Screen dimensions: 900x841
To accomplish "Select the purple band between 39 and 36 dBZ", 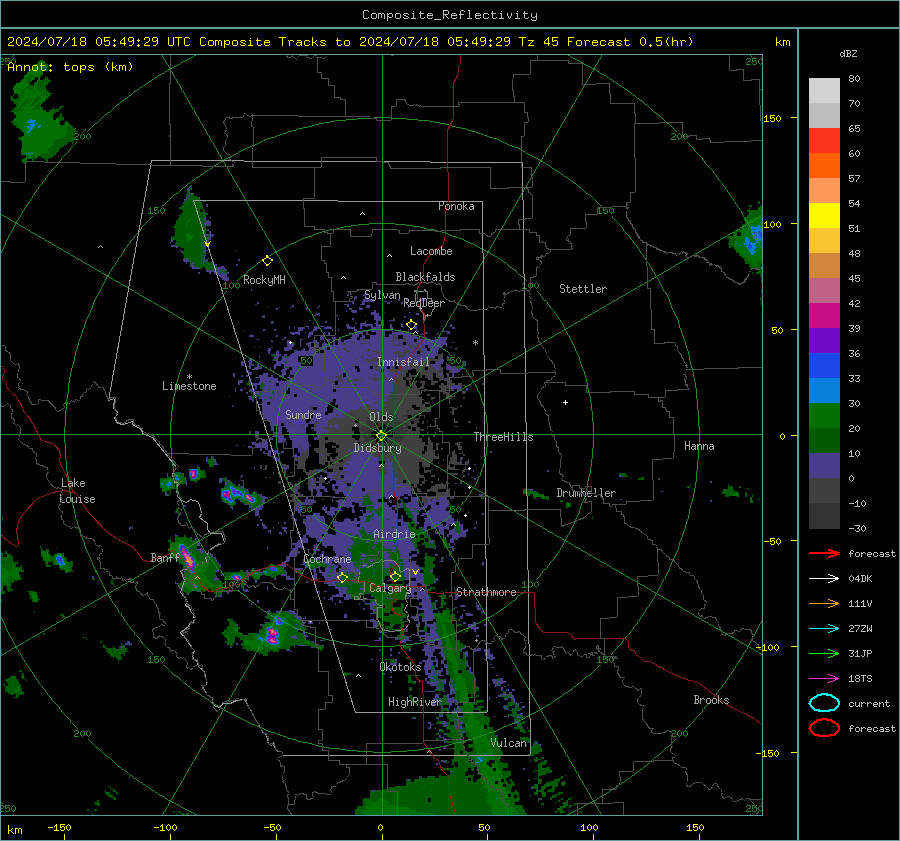I will [824, 341].
